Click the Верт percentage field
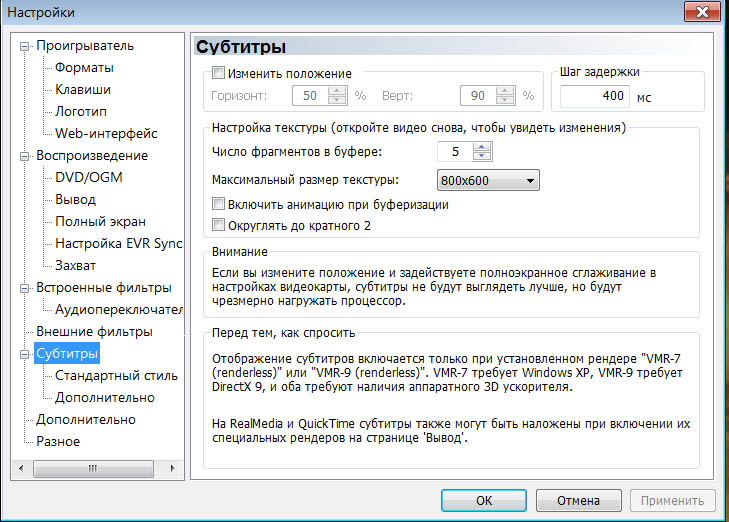Image resolution: width=729 pixels, height=522 pixels. [x=478, y=96]
